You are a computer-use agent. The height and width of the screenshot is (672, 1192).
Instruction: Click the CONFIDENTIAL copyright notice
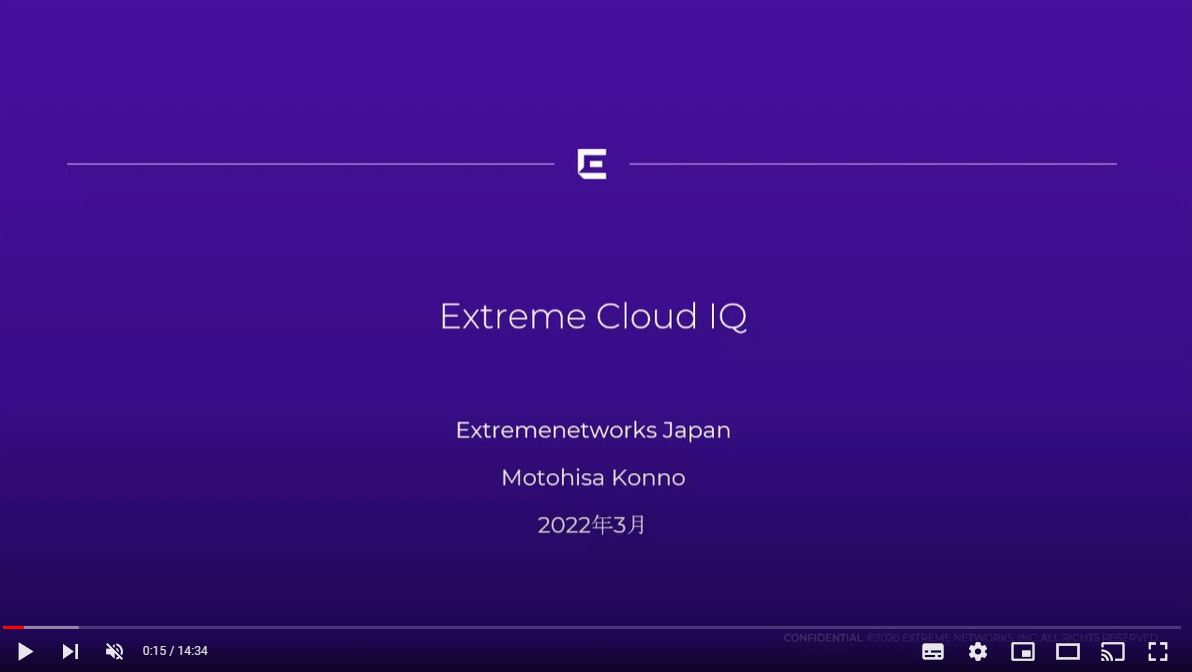click(x=970, y=638)
